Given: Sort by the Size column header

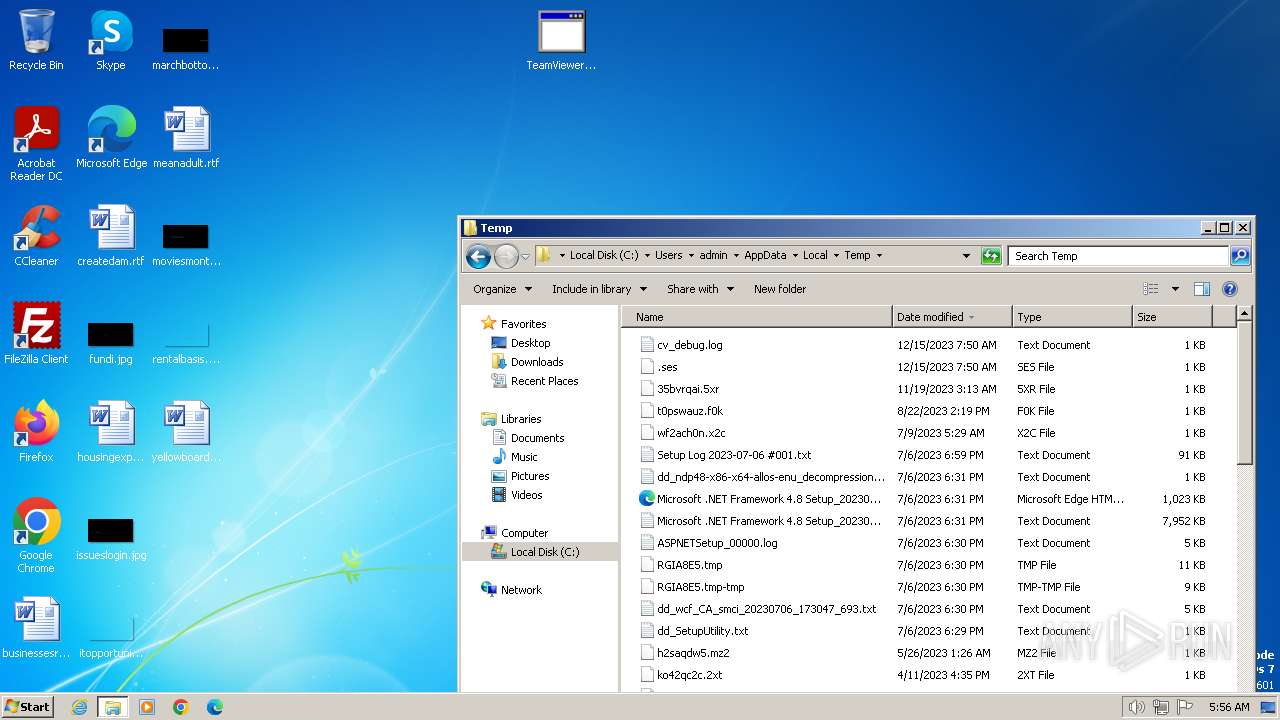Looking at the screenshot, I should click(1172, 317).
